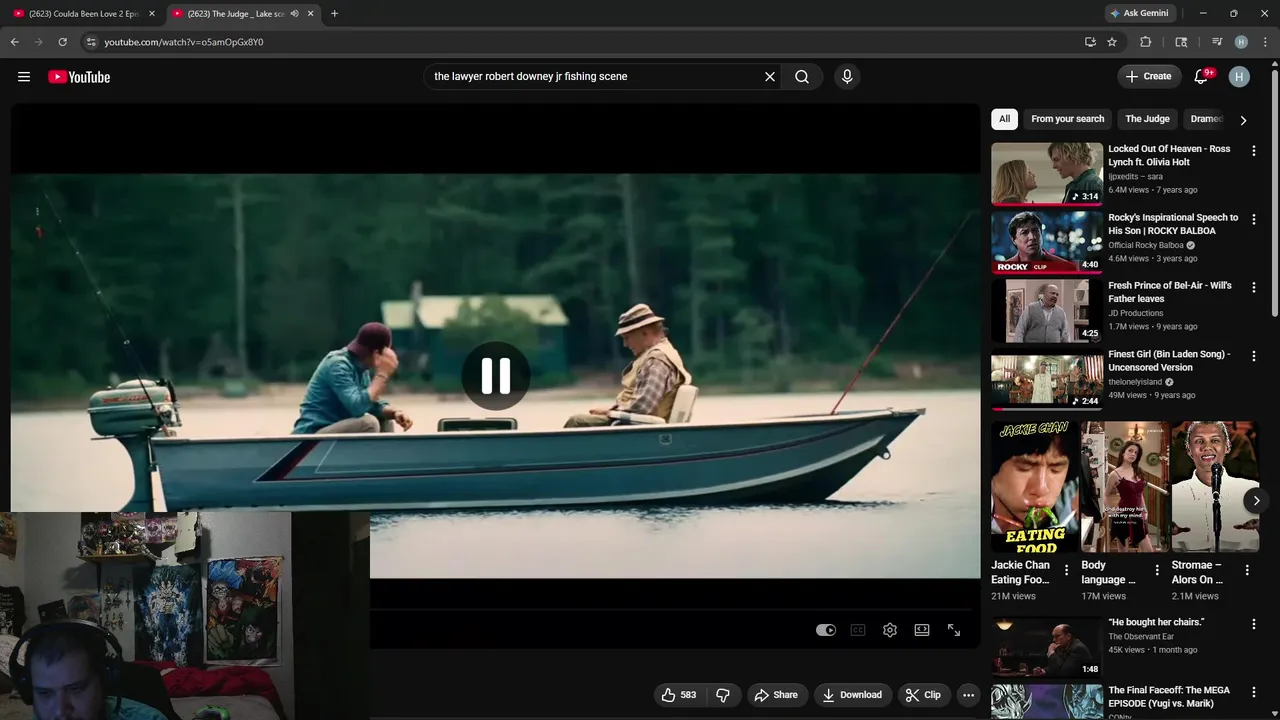The height and width of the screenshot is (720, 1280).
Task: Open browser extensions puzzle icon
Action: [x=1145, y=42]
